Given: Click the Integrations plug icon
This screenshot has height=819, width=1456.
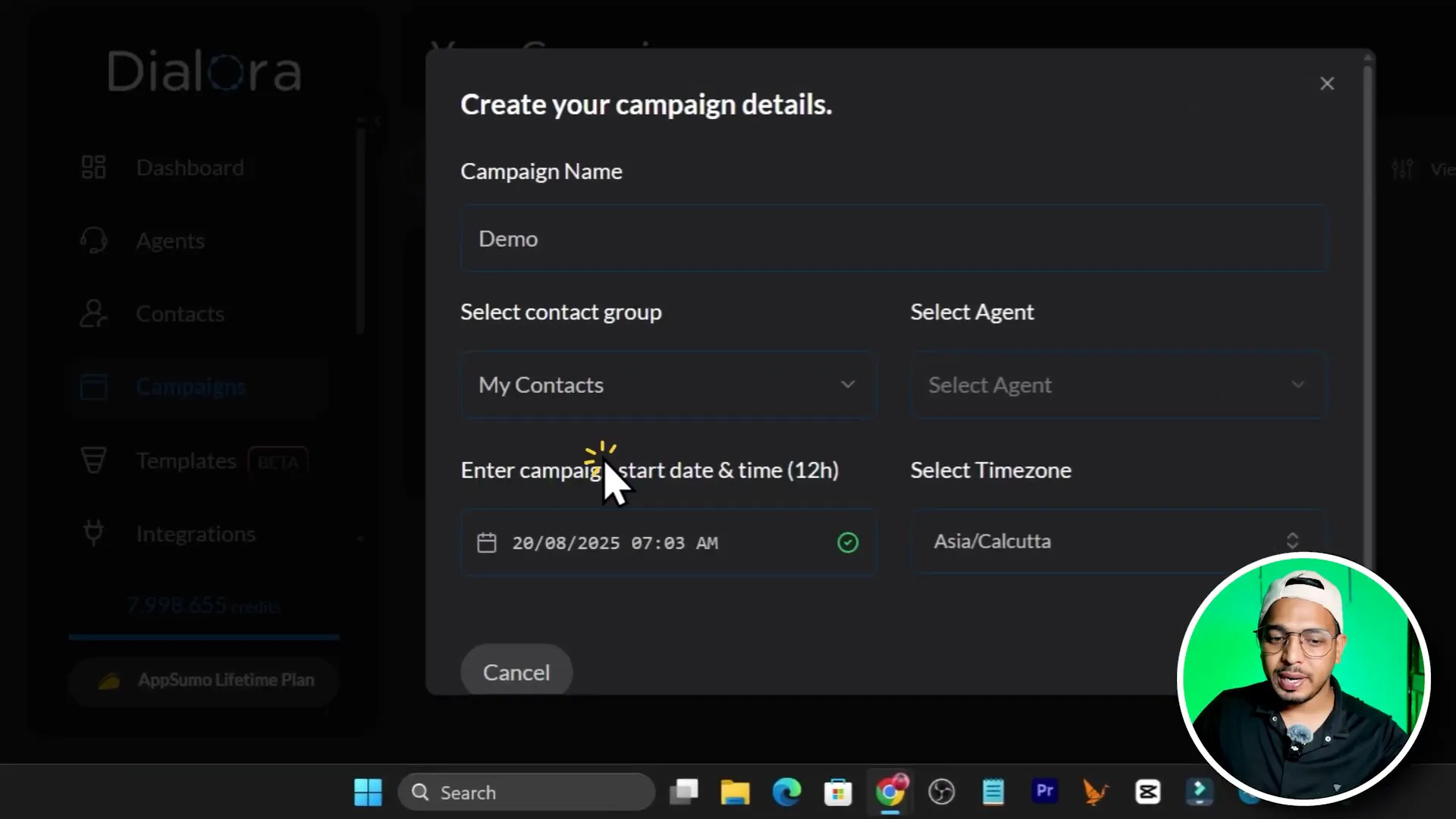Looking at the screenshot, I should pyautogui.click(x=94, y=534).
